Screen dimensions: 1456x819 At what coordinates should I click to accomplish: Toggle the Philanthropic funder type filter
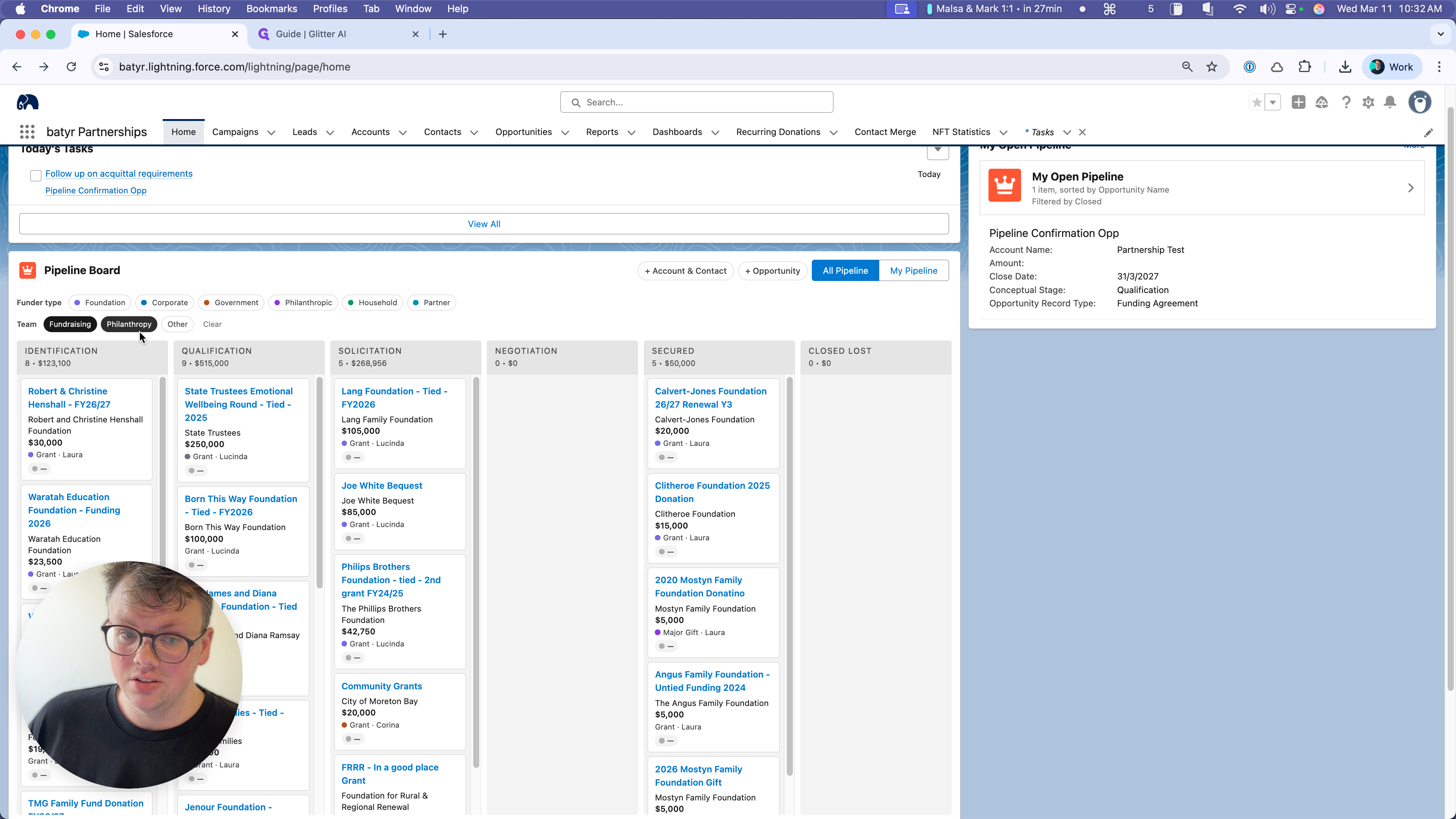coord(303,303)
